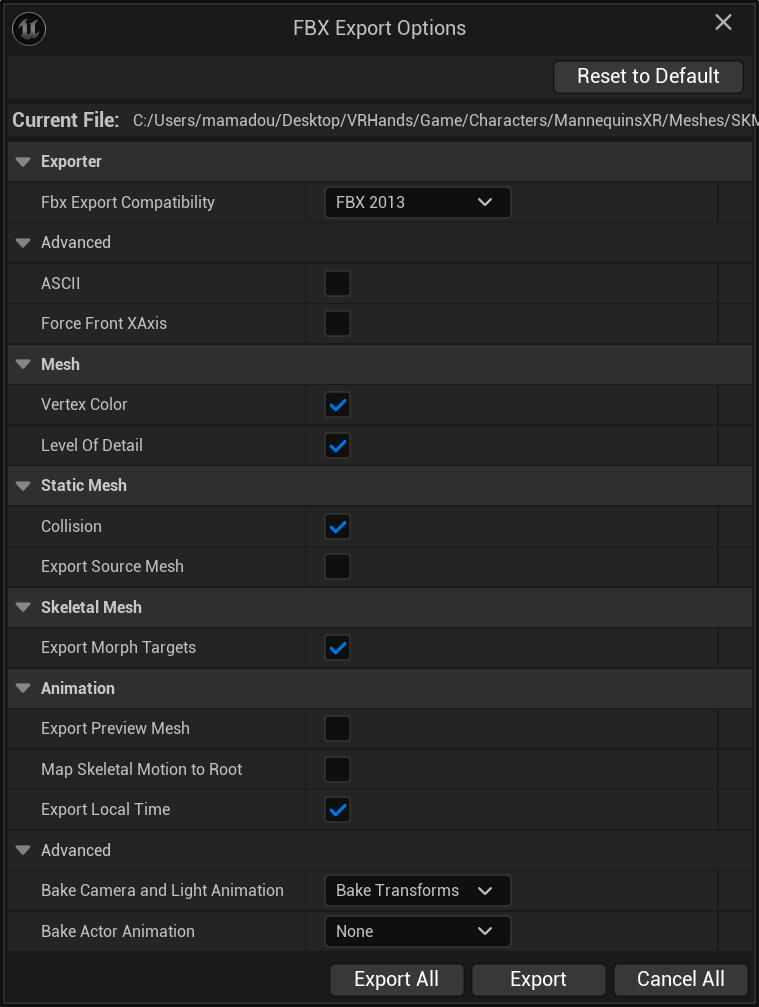Enable Force Front XAxis
Viewport: 759px width, 1007px height.
337,323
